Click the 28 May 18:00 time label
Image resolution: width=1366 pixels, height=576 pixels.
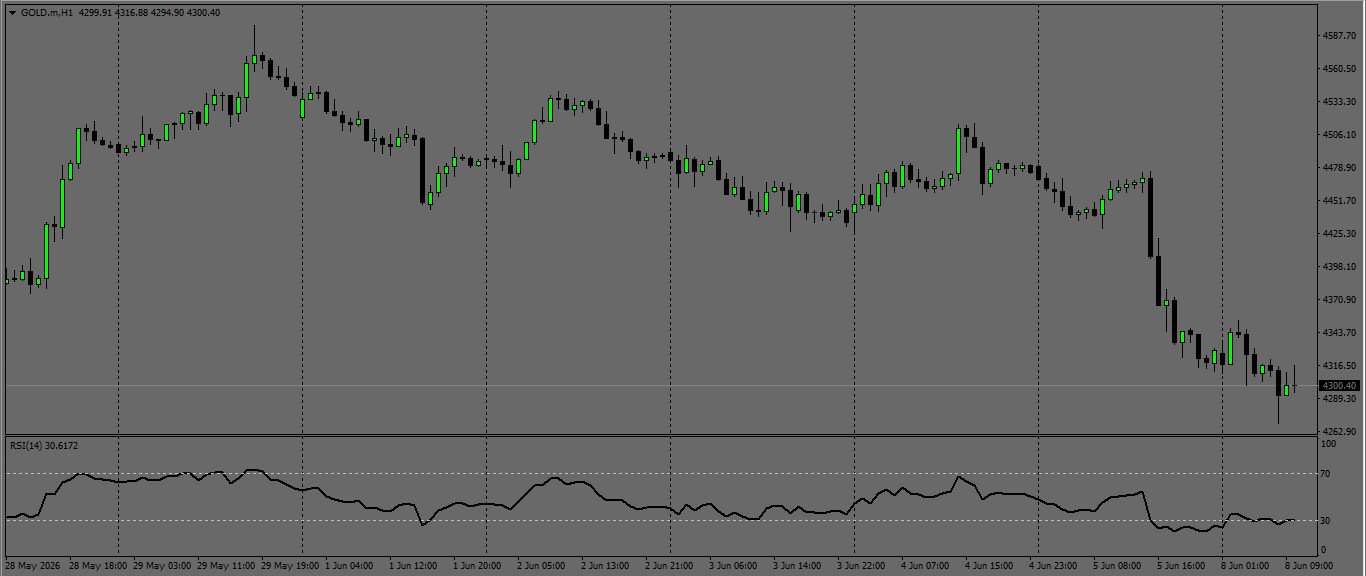click(98, 566)
